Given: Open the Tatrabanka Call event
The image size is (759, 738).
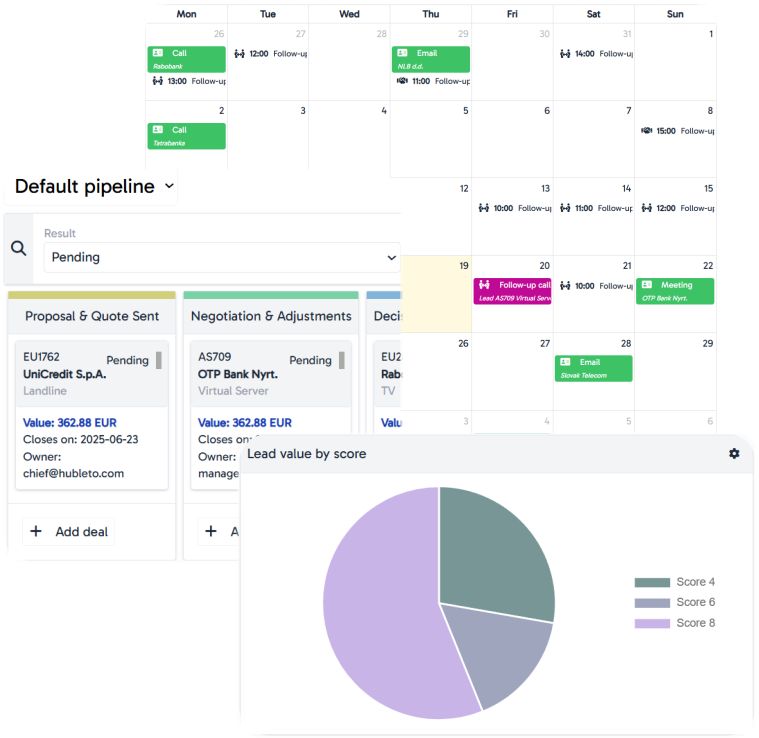Looking at the screenshot, I should pyautogui.click(x=186, y=135).
